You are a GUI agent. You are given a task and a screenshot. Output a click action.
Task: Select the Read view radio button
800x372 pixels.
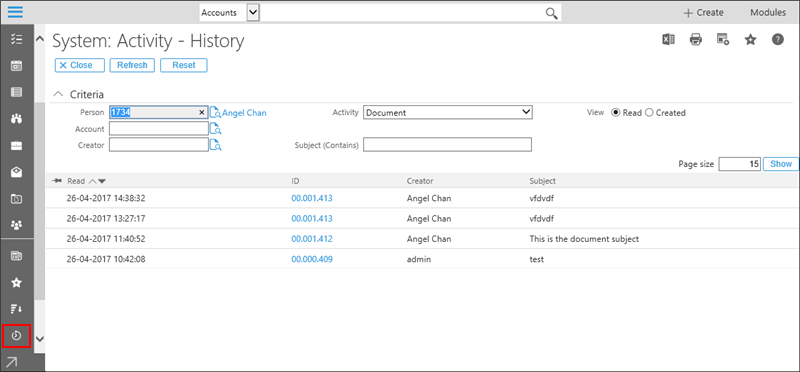615,113
